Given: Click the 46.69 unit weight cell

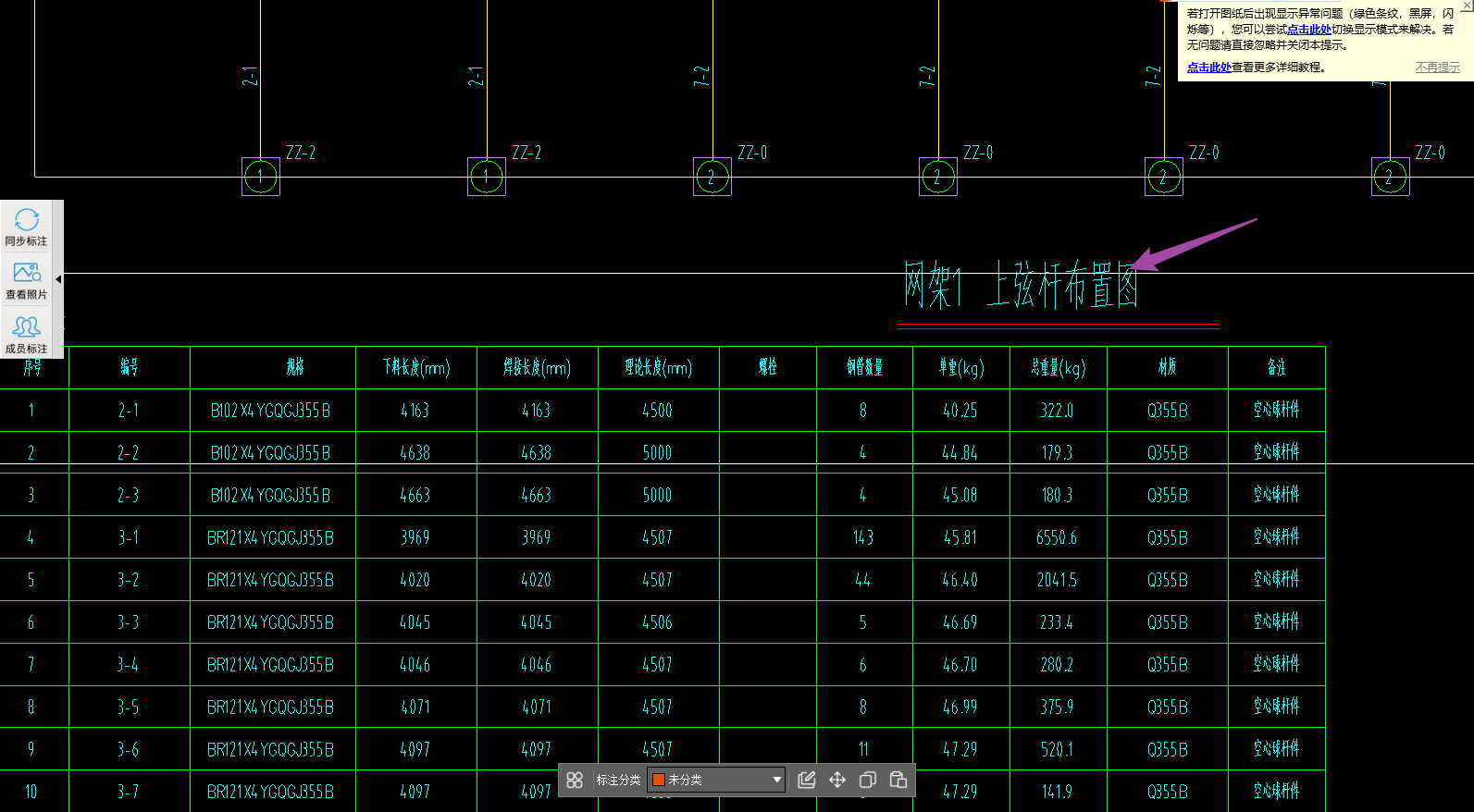Looking at the screenshot, I should (x=960, y=622).
